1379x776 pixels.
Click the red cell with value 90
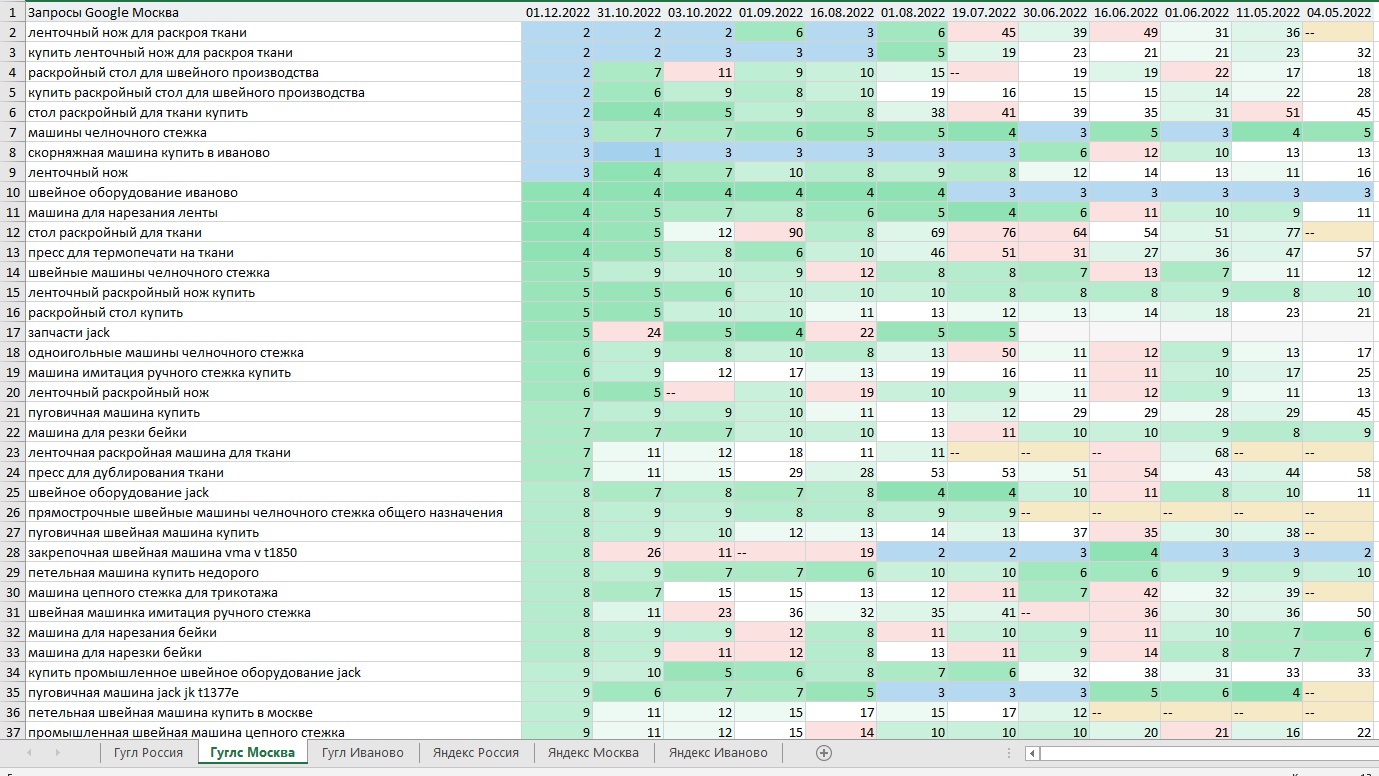pyautogui.click(x=771, y=232)
